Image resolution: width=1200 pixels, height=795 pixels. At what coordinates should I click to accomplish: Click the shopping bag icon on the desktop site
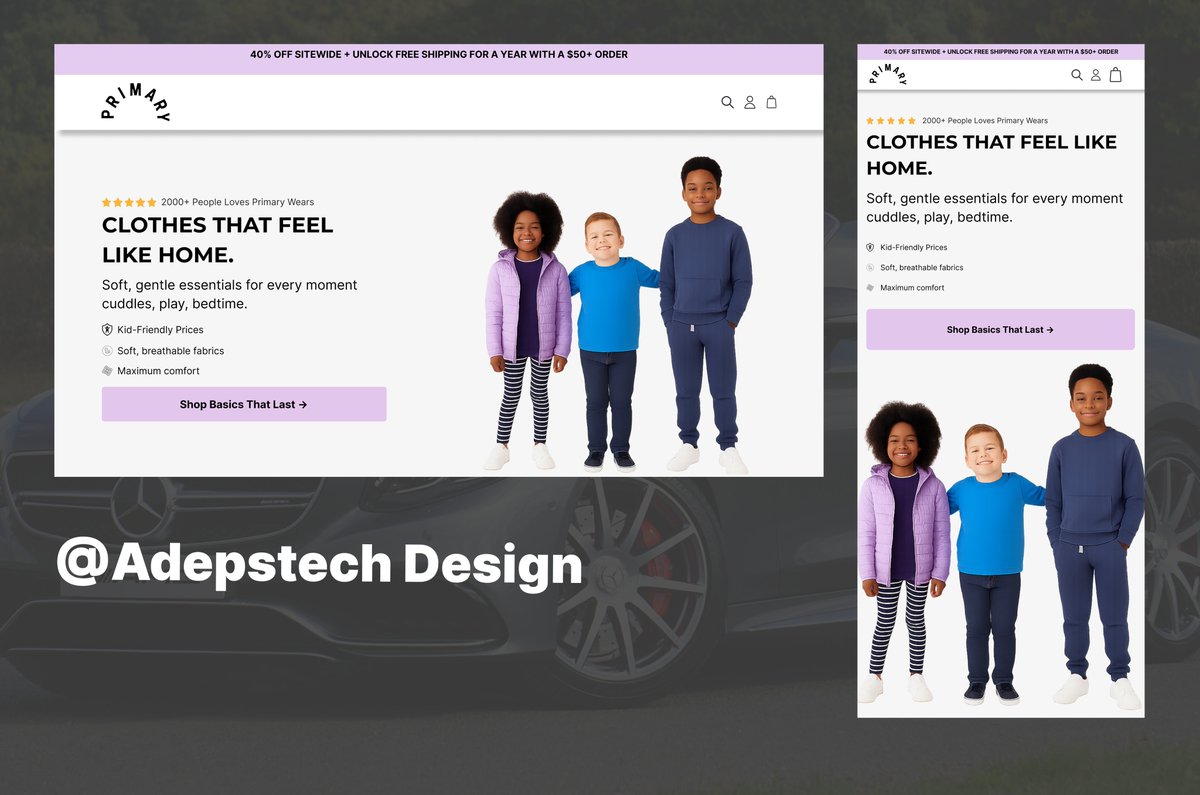(x=771, y=101)
